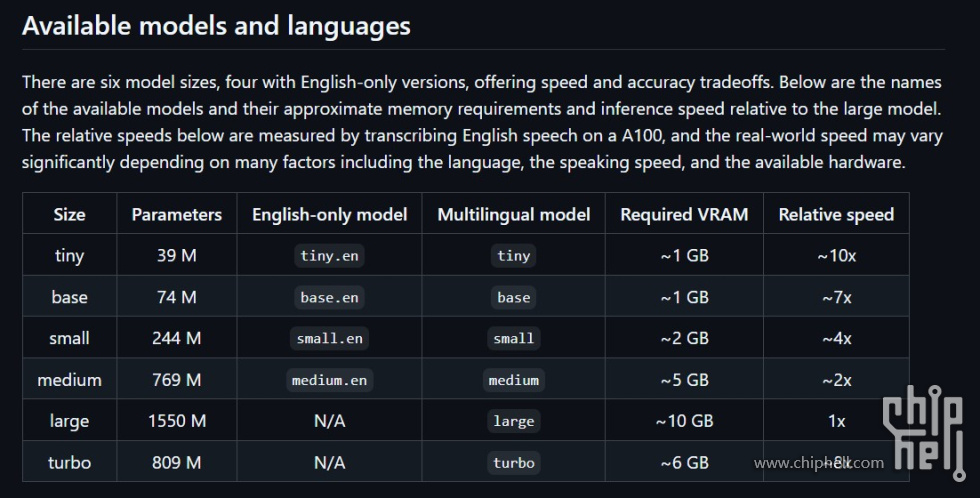Click the small.en code tag
The width and height of the screenshot is (980, 498).
329,339
